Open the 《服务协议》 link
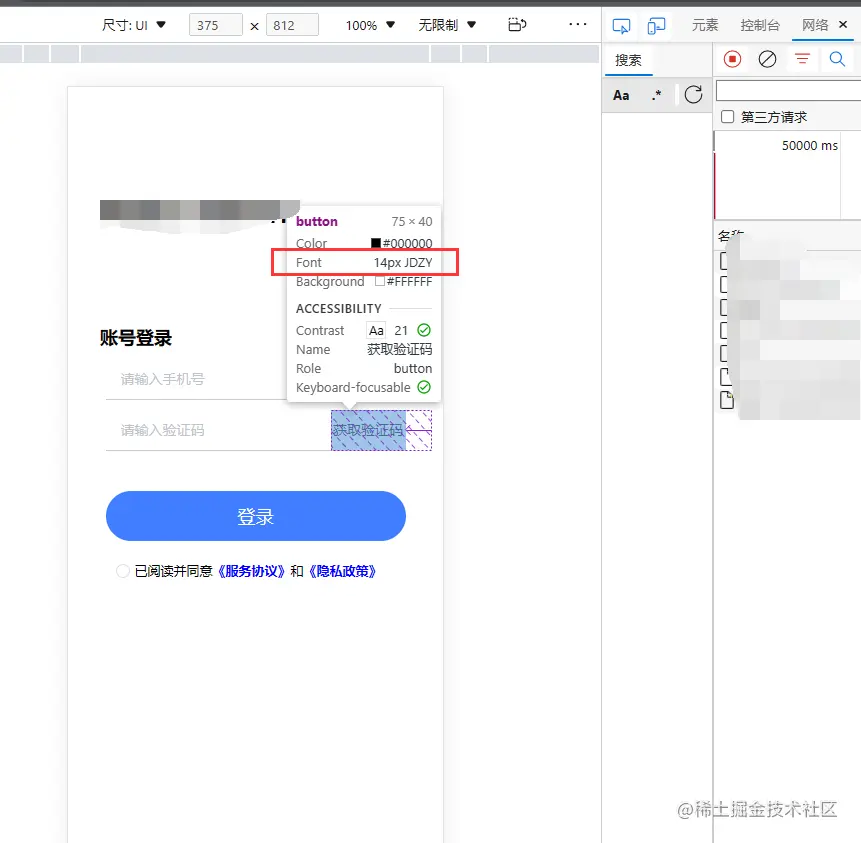The image size is (861, 843). point(251,571)
